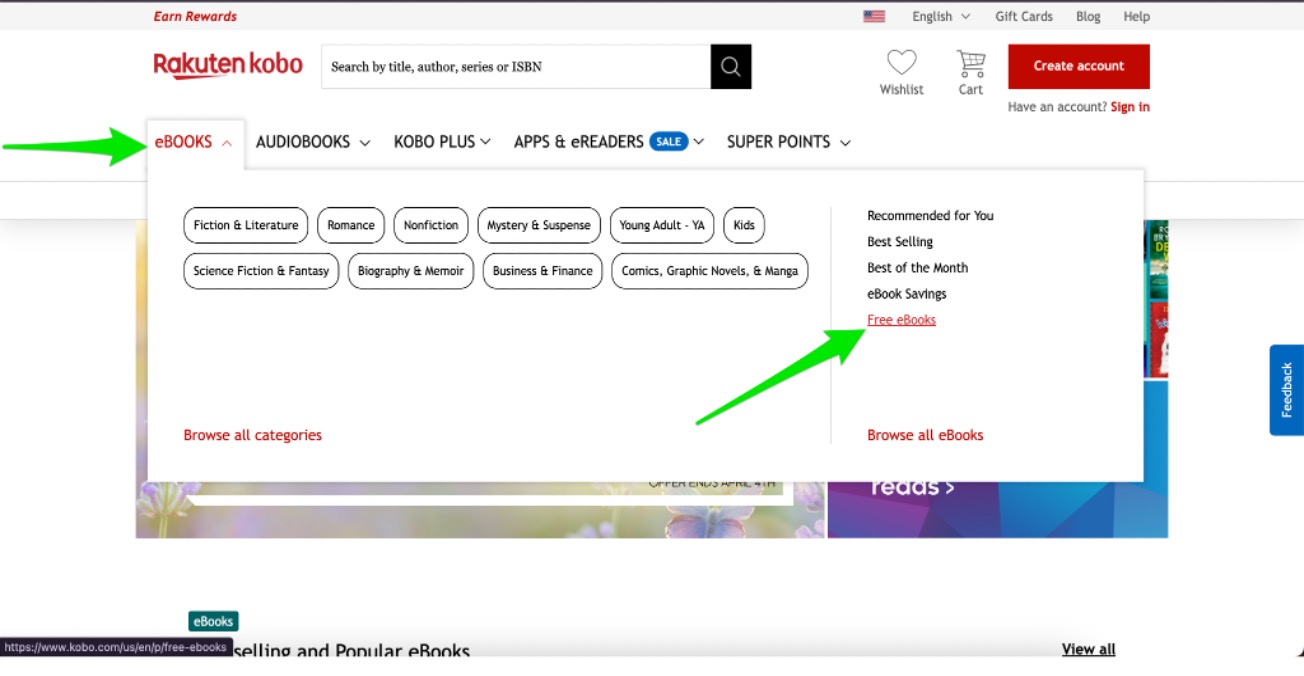This screenshot has height=676, width=1304.
Task: Open the Blog link
Action: 1088,16
